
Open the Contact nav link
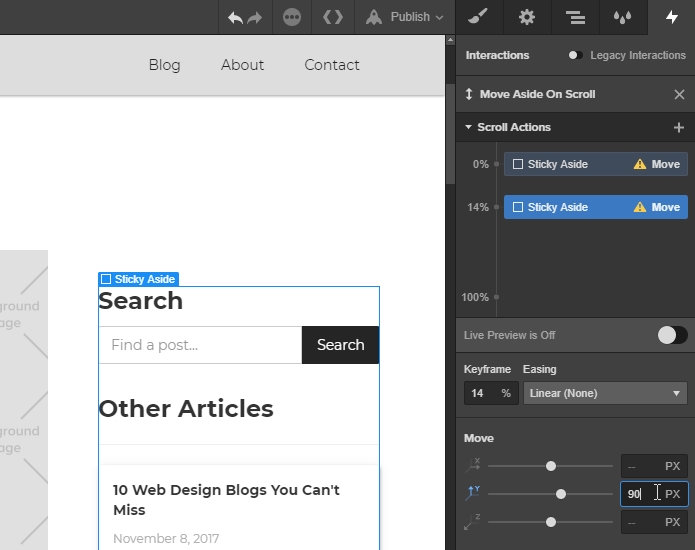point(332,65)
